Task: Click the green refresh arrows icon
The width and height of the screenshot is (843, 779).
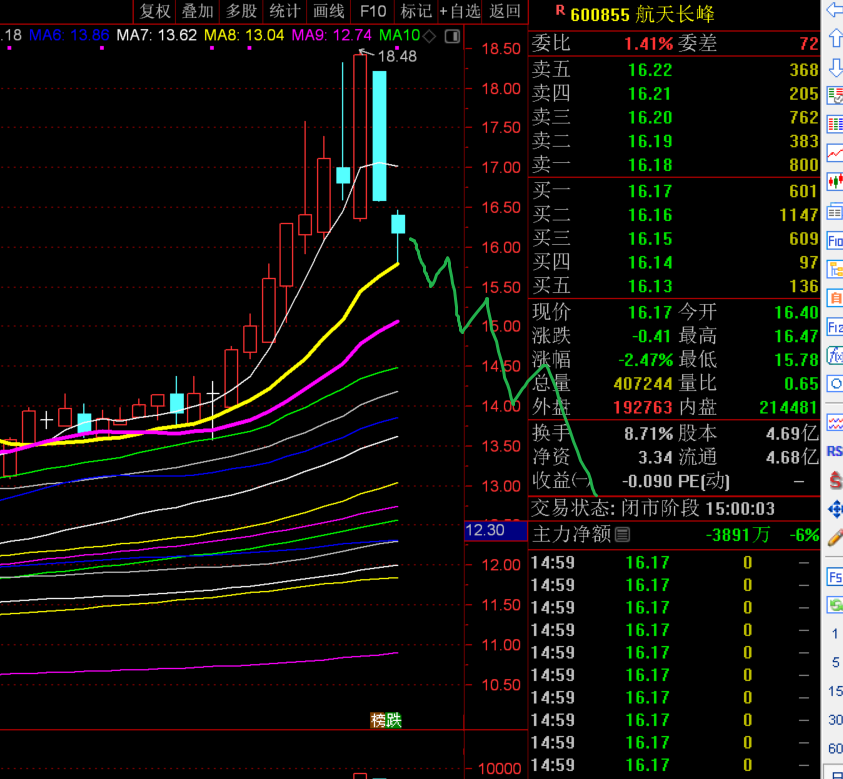Action: (835, 605)
